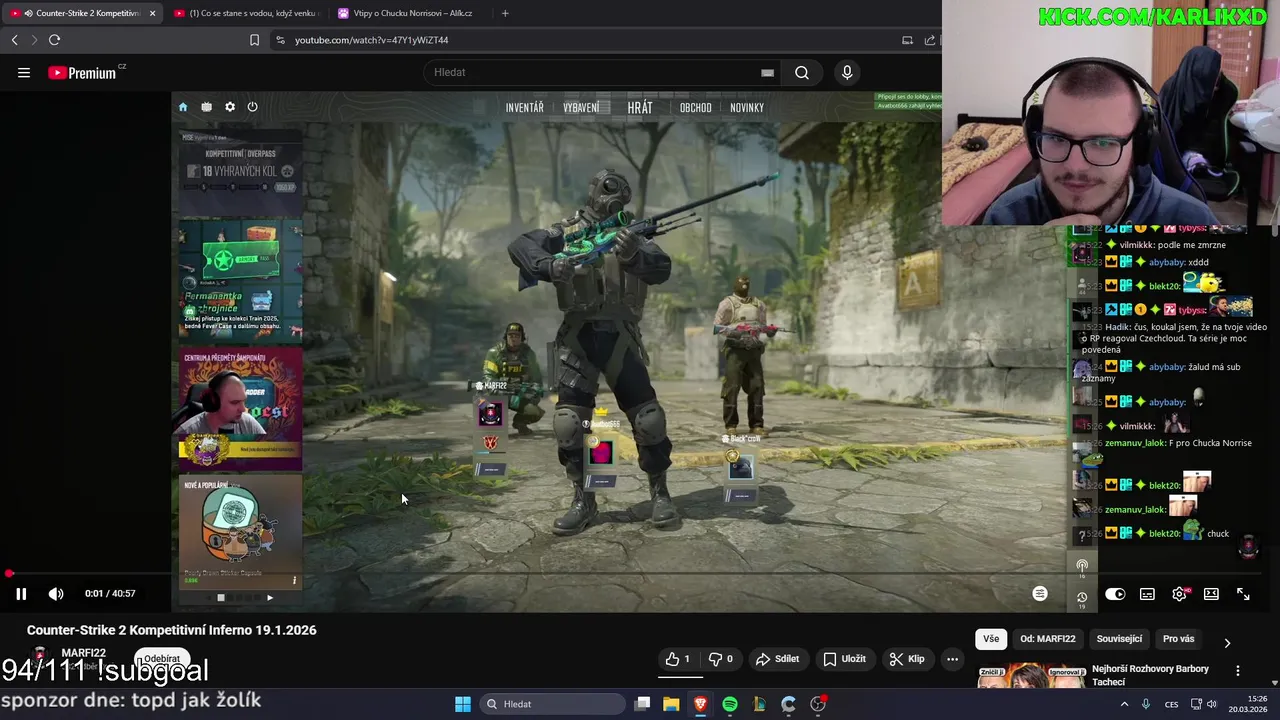Open Spotify from the taskbar
This screenshot has width=1280, height=720.
(x=730, y=704)
